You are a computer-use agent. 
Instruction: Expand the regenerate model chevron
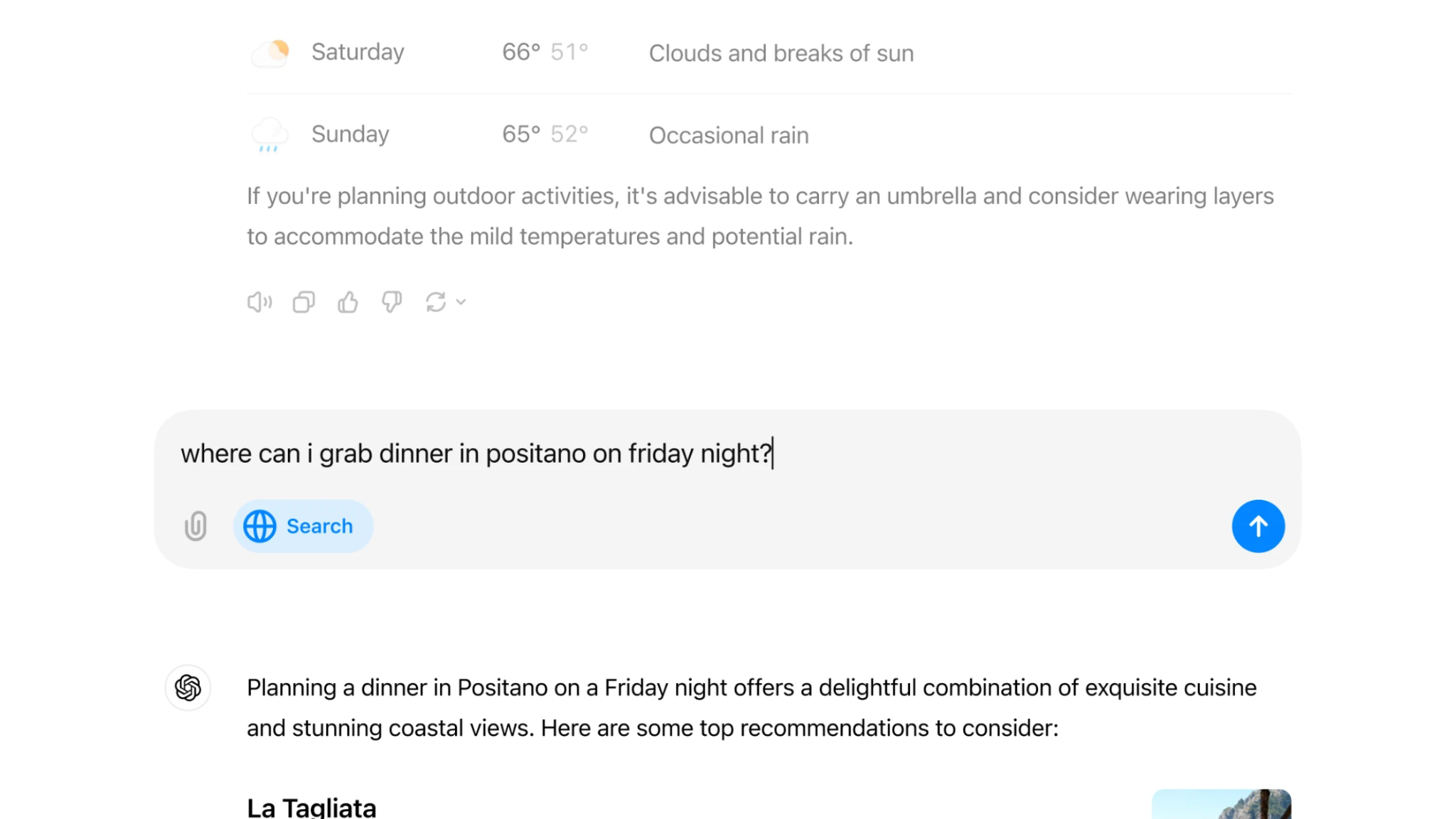[461, 302]
